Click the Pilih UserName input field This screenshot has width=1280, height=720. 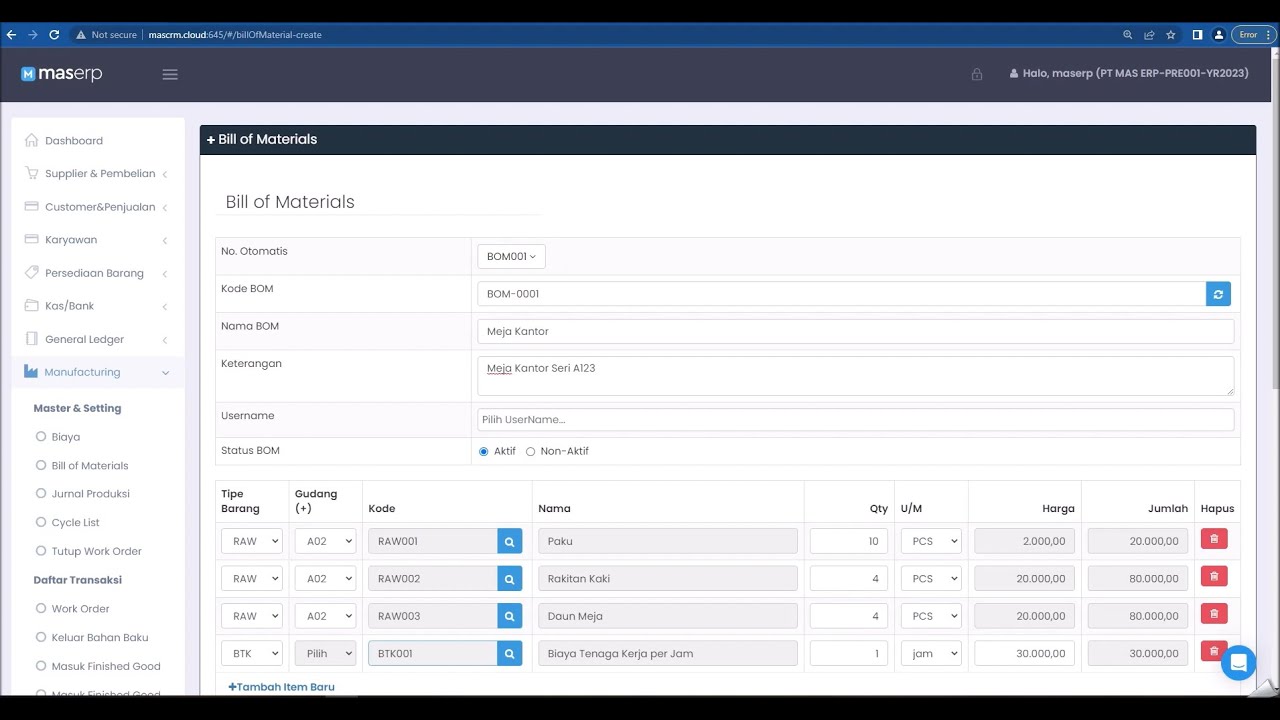click(x=855, y=420)
